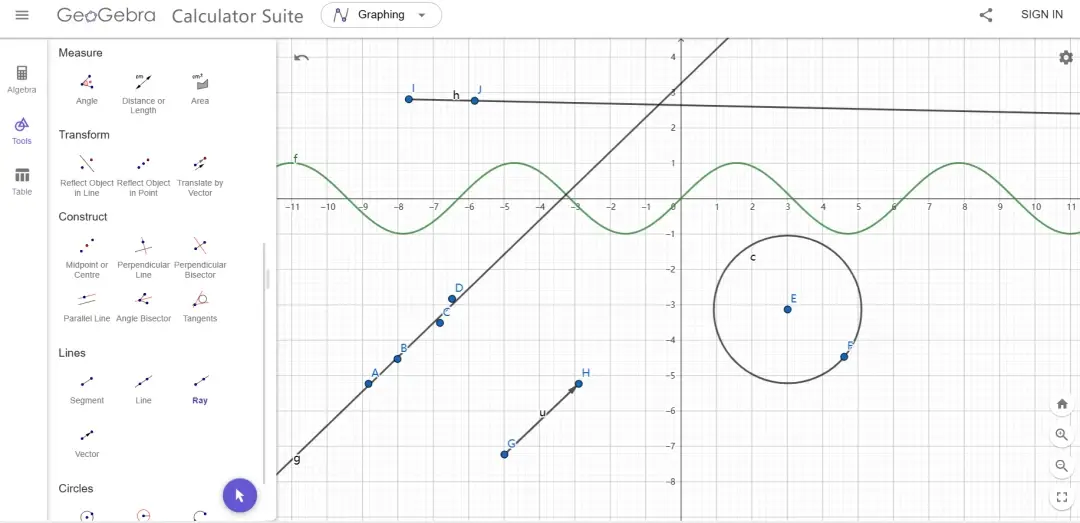Image resolution: width=1080 pixels, height=523 pixels.
Task: Click the purple Move pointer button
Action: [240, 495]
